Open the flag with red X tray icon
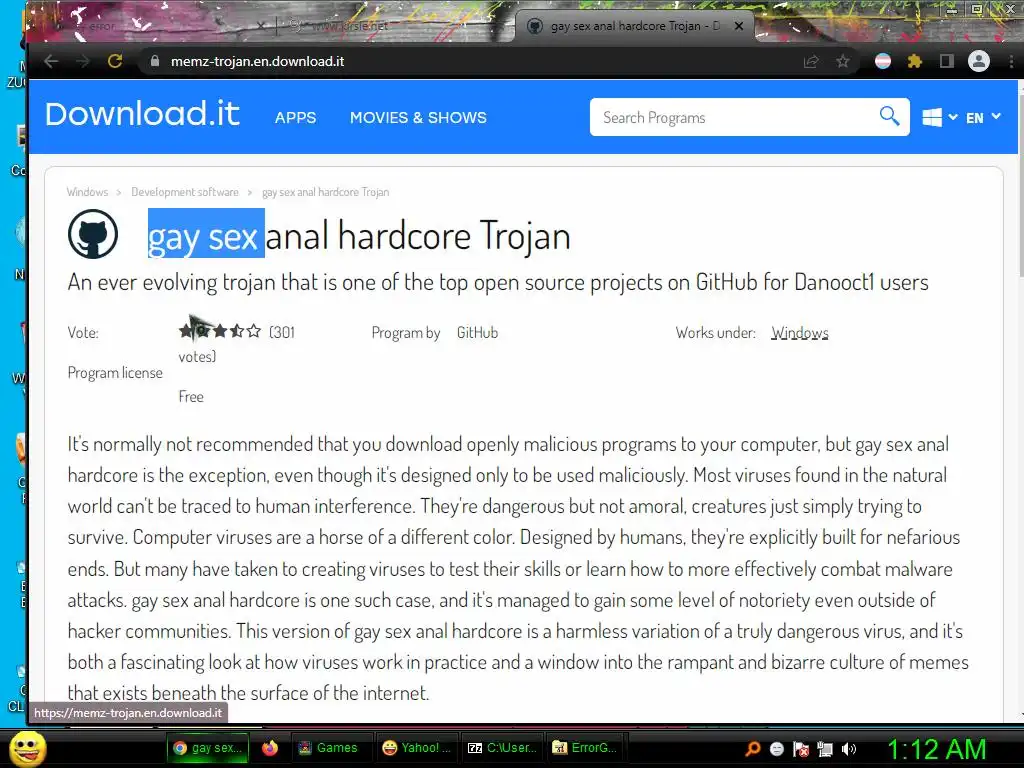Screen dimensions: 1024x768 [x=801, y=749]
